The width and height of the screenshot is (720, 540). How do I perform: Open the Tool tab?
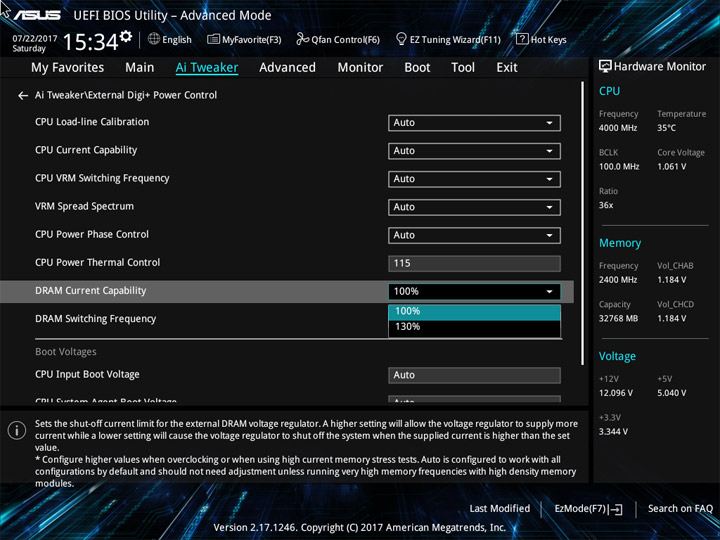(x=463, y=68)
